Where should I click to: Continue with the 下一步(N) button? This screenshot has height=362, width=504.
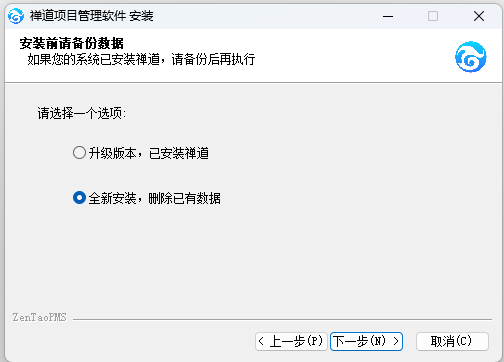pos(366,341)
